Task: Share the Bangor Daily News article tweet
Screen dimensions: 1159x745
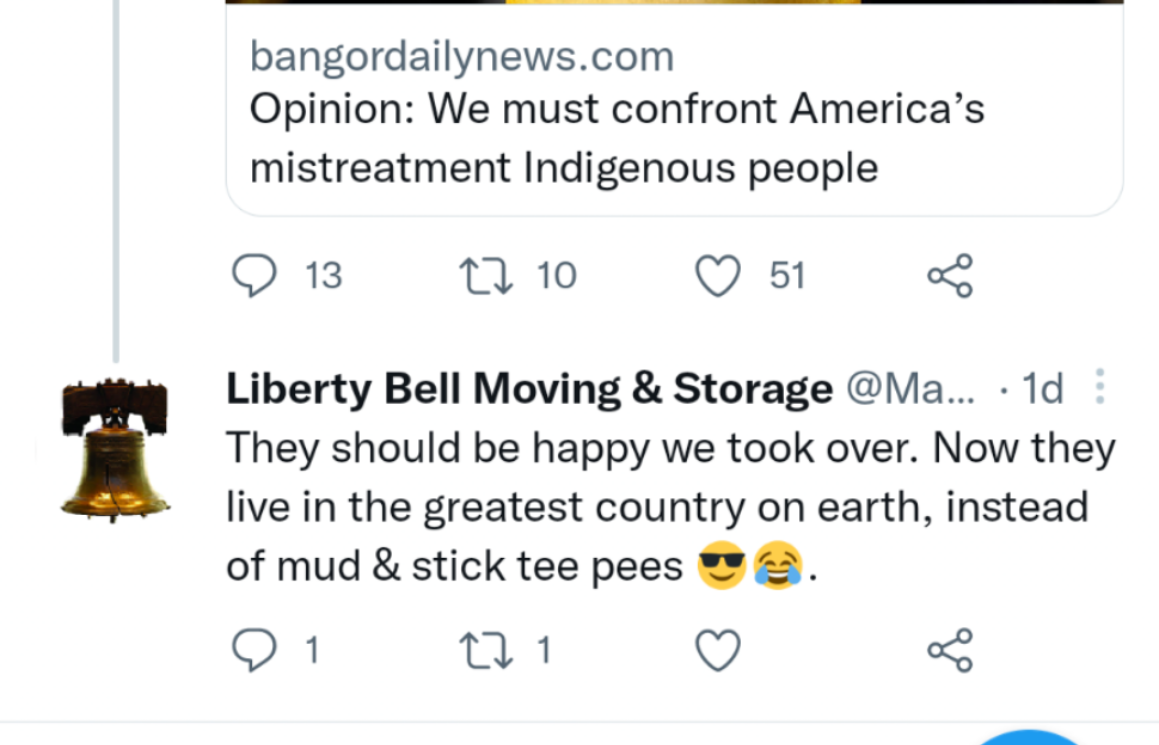Action: pos(949,275)
